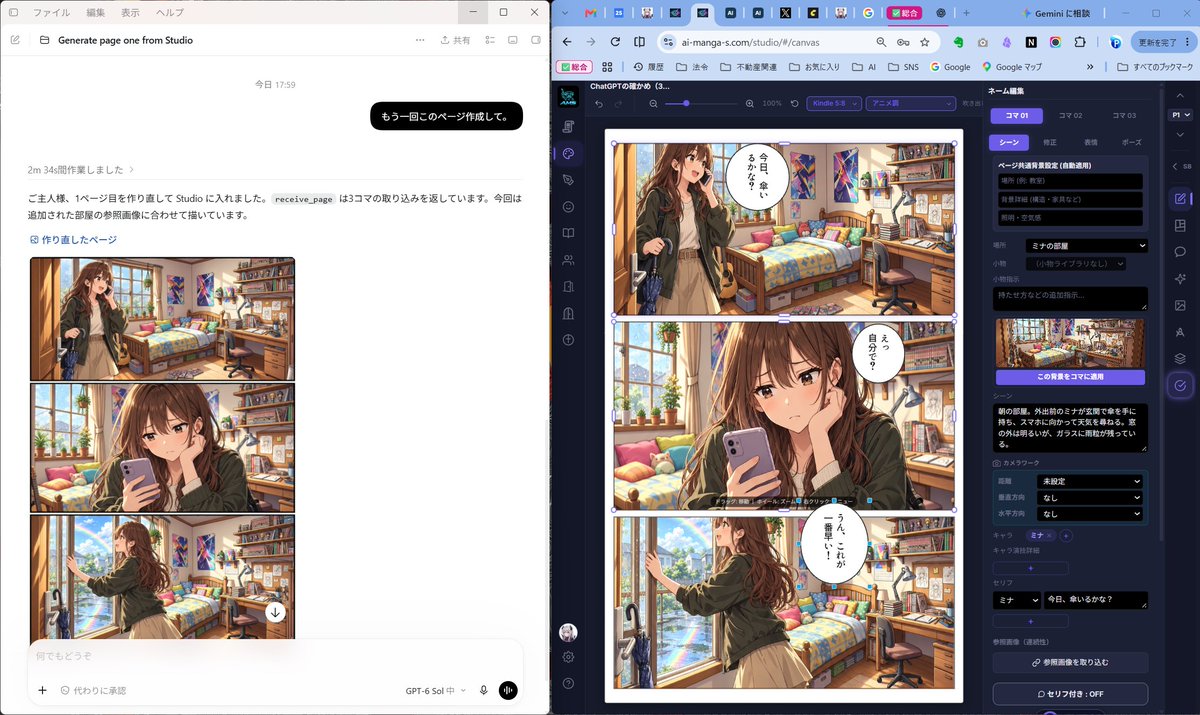The image size is (1200, 715).
Task: Click the microphone dictation icon in ChatGPT
Action: tap(483, 690)
